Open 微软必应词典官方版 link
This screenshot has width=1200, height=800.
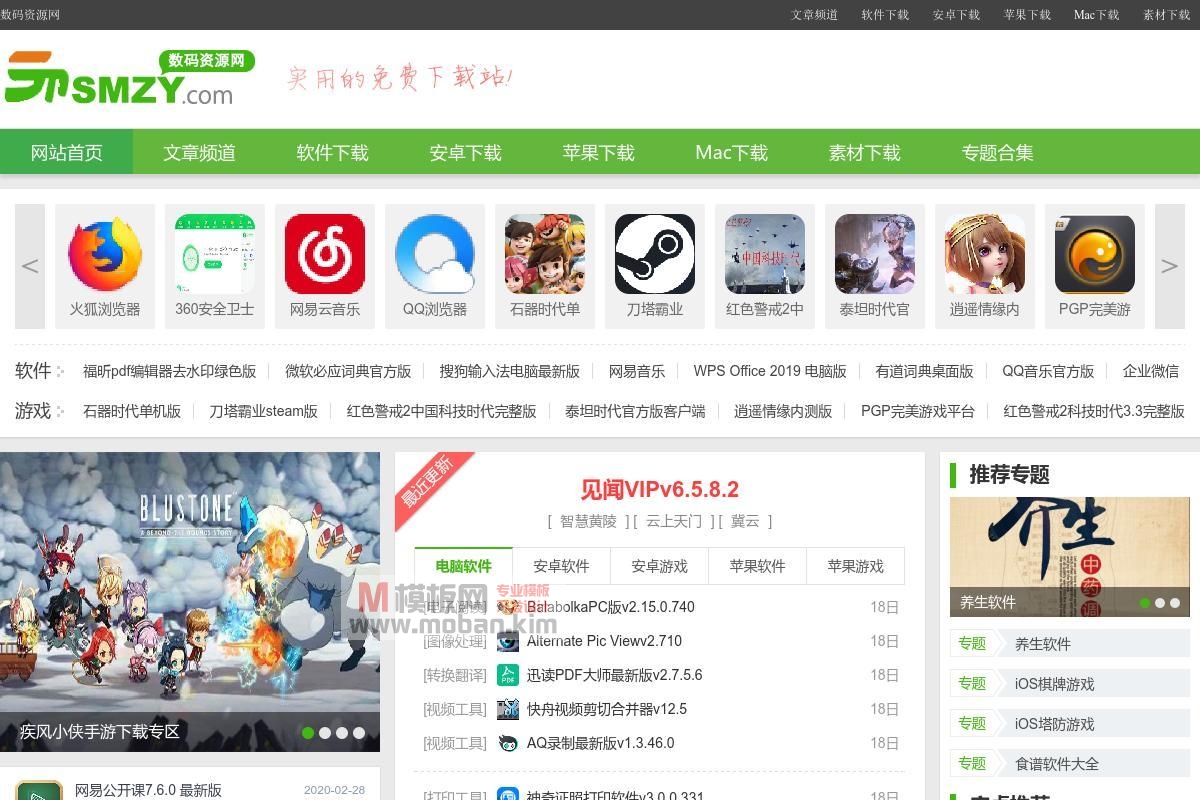[348, 371]
